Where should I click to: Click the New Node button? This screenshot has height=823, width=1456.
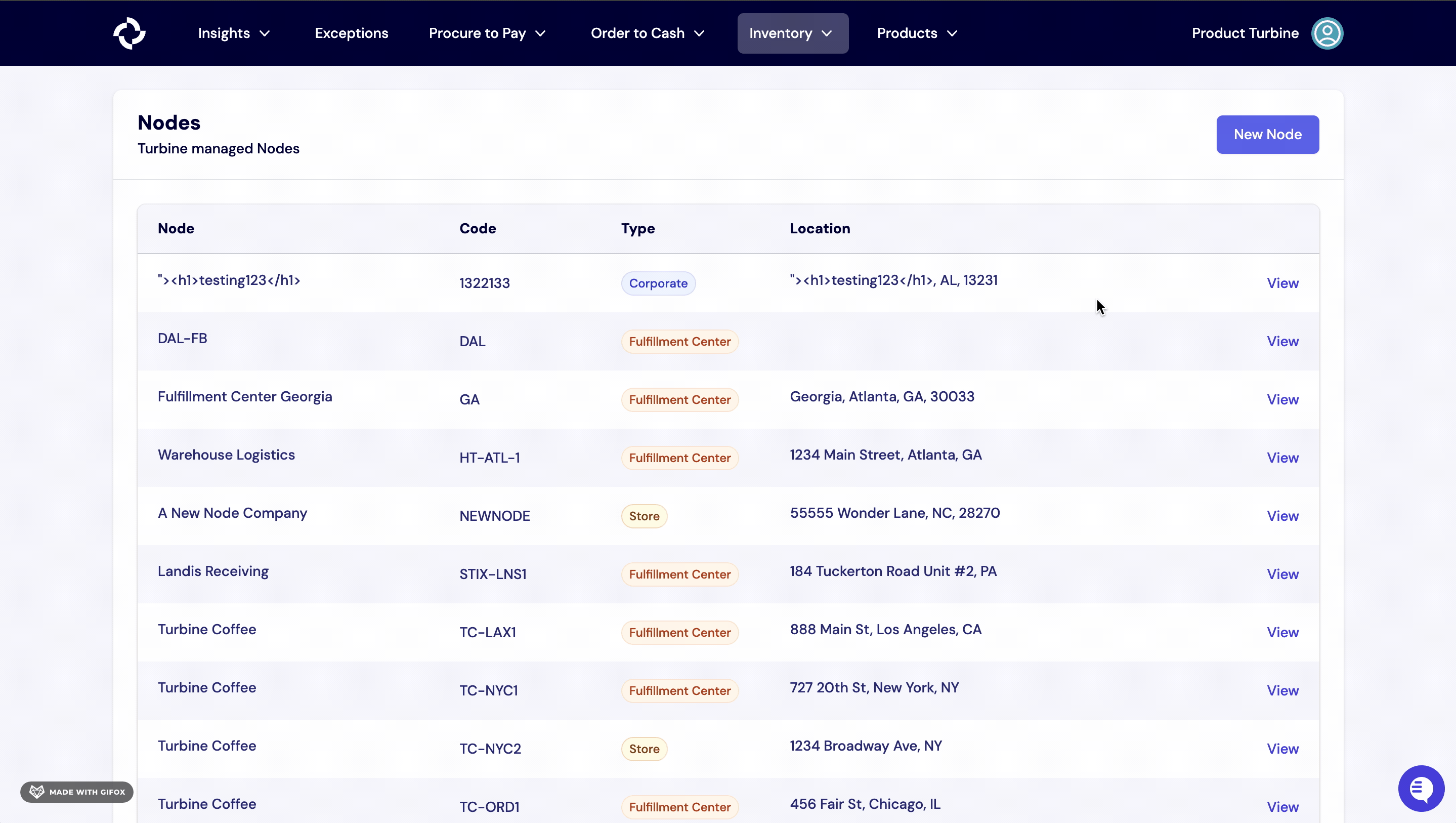pos(1267,134)
